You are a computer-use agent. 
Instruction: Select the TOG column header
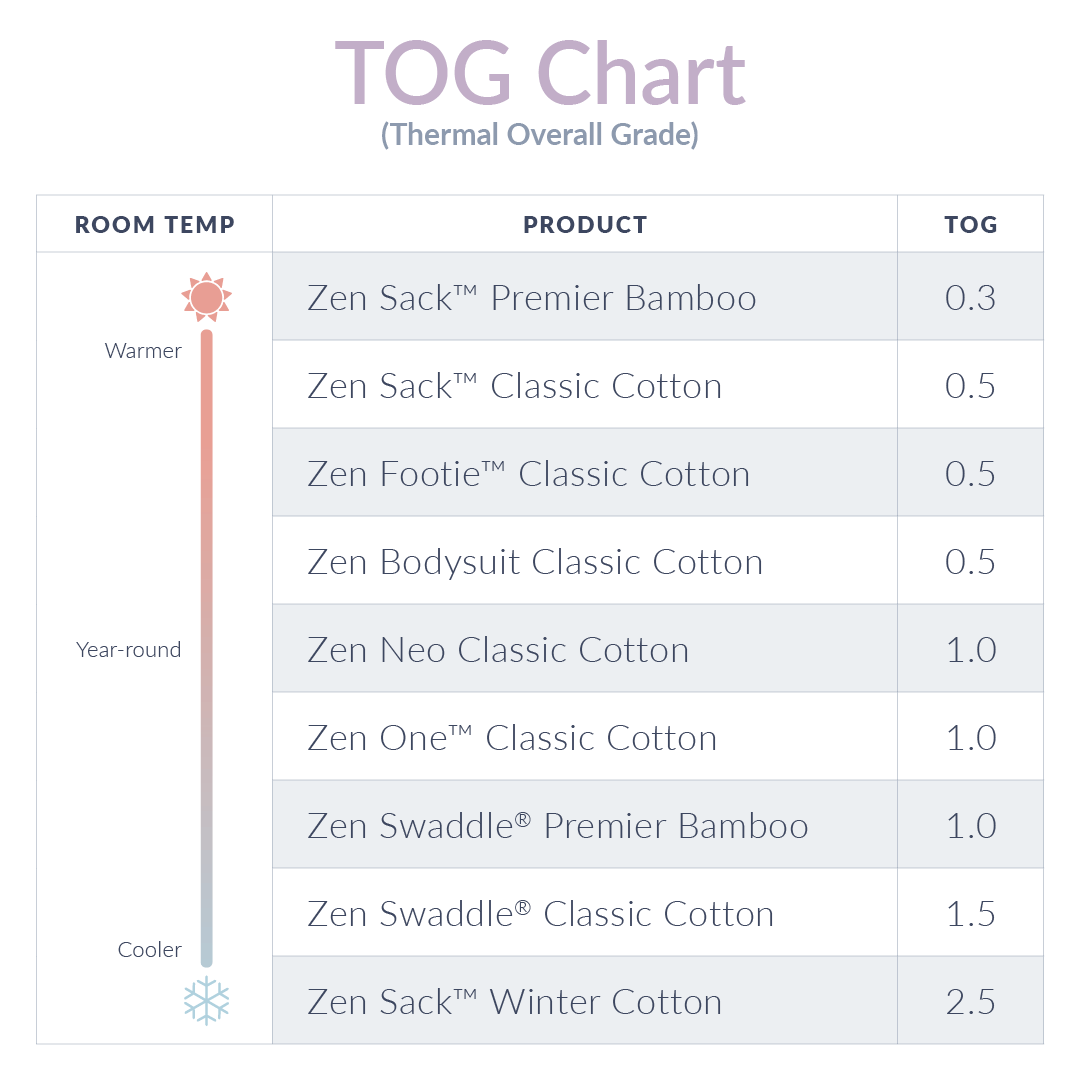click(x=970, y=225)
